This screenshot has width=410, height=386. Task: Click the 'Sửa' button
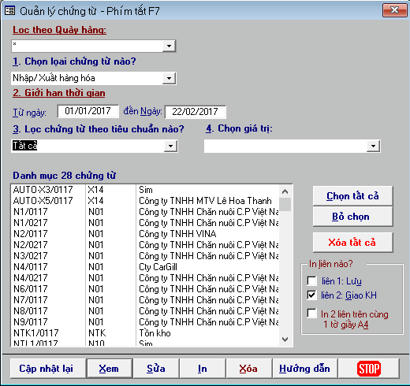[x=156, y=369]
